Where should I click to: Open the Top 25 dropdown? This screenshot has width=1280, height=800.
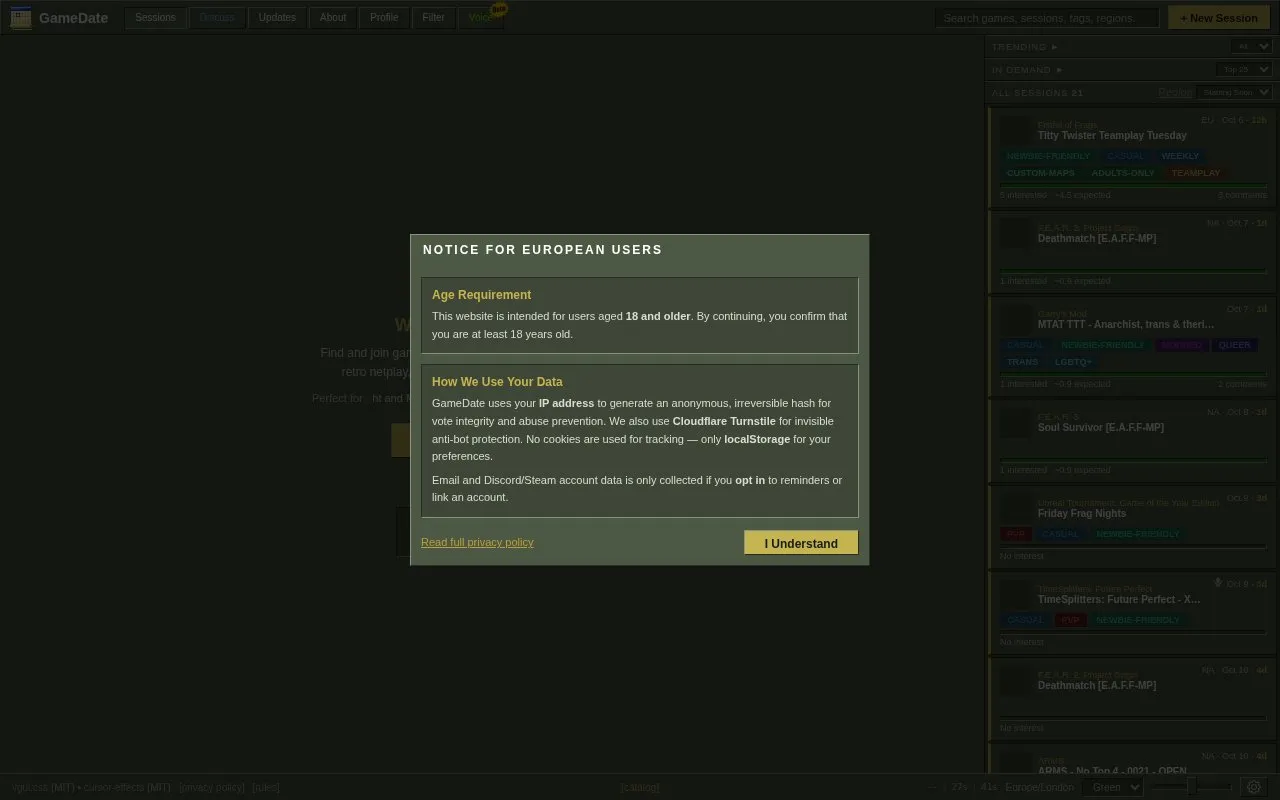click(1244, 69)
